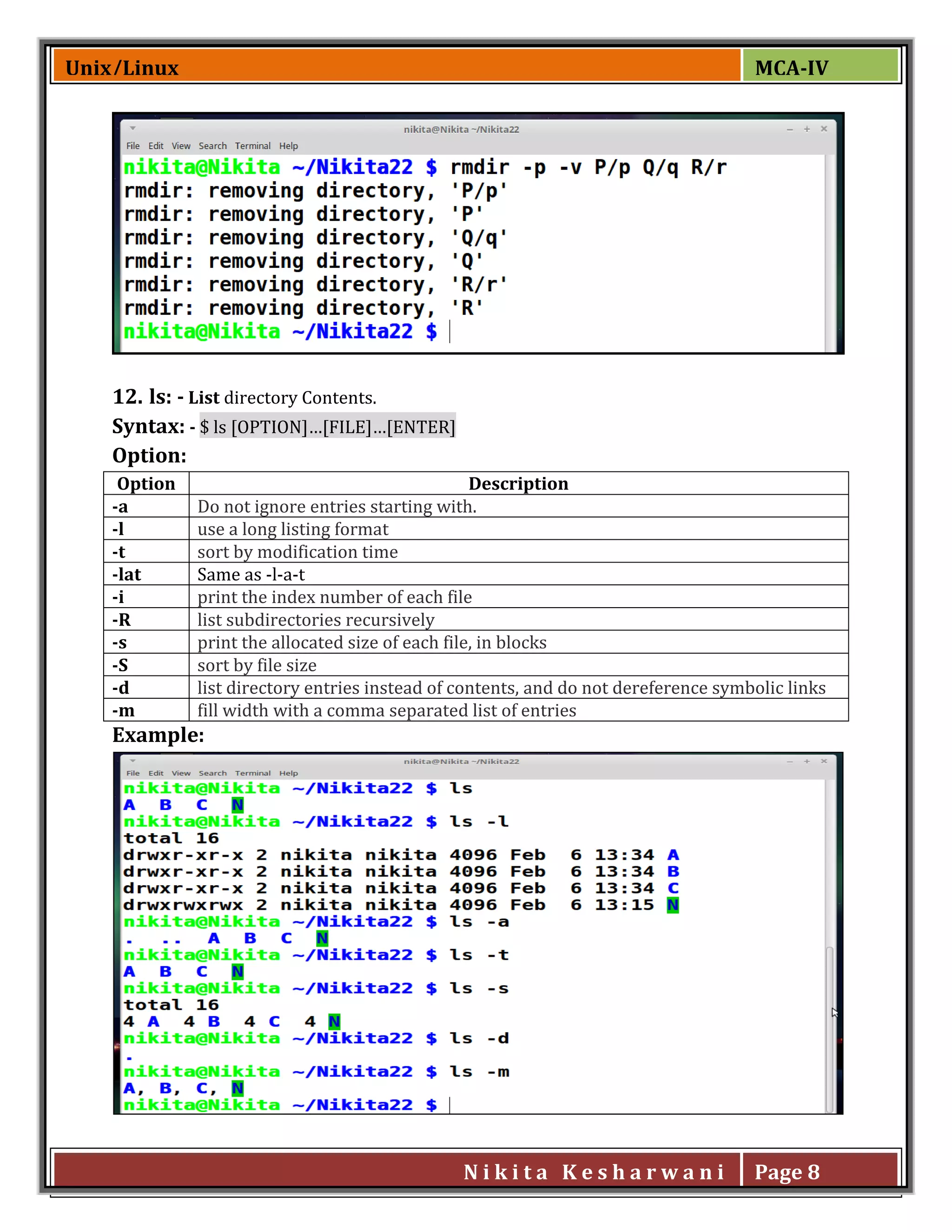Click the 'ls -d' command in lower terminal
This screenshot has height=1232, width=952.
(x=479, y=1038)
